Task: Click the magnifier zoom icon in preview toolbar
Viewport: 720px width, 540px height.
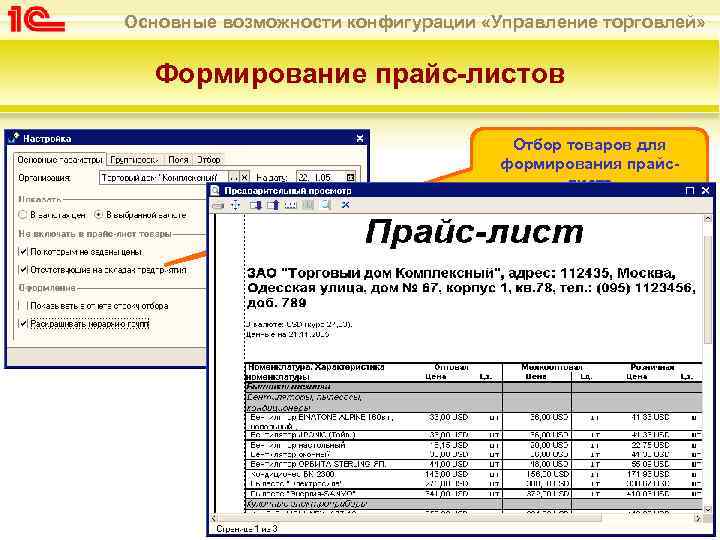Action: pos(326,205)
